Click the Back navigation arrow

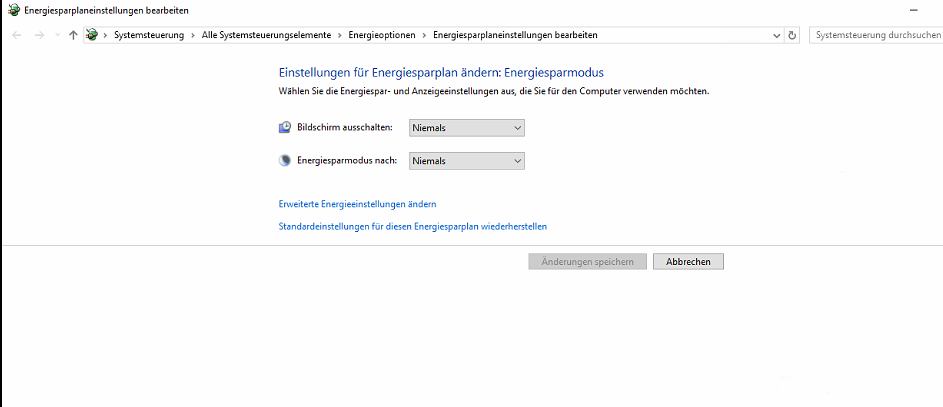click(x=16, y=35)
